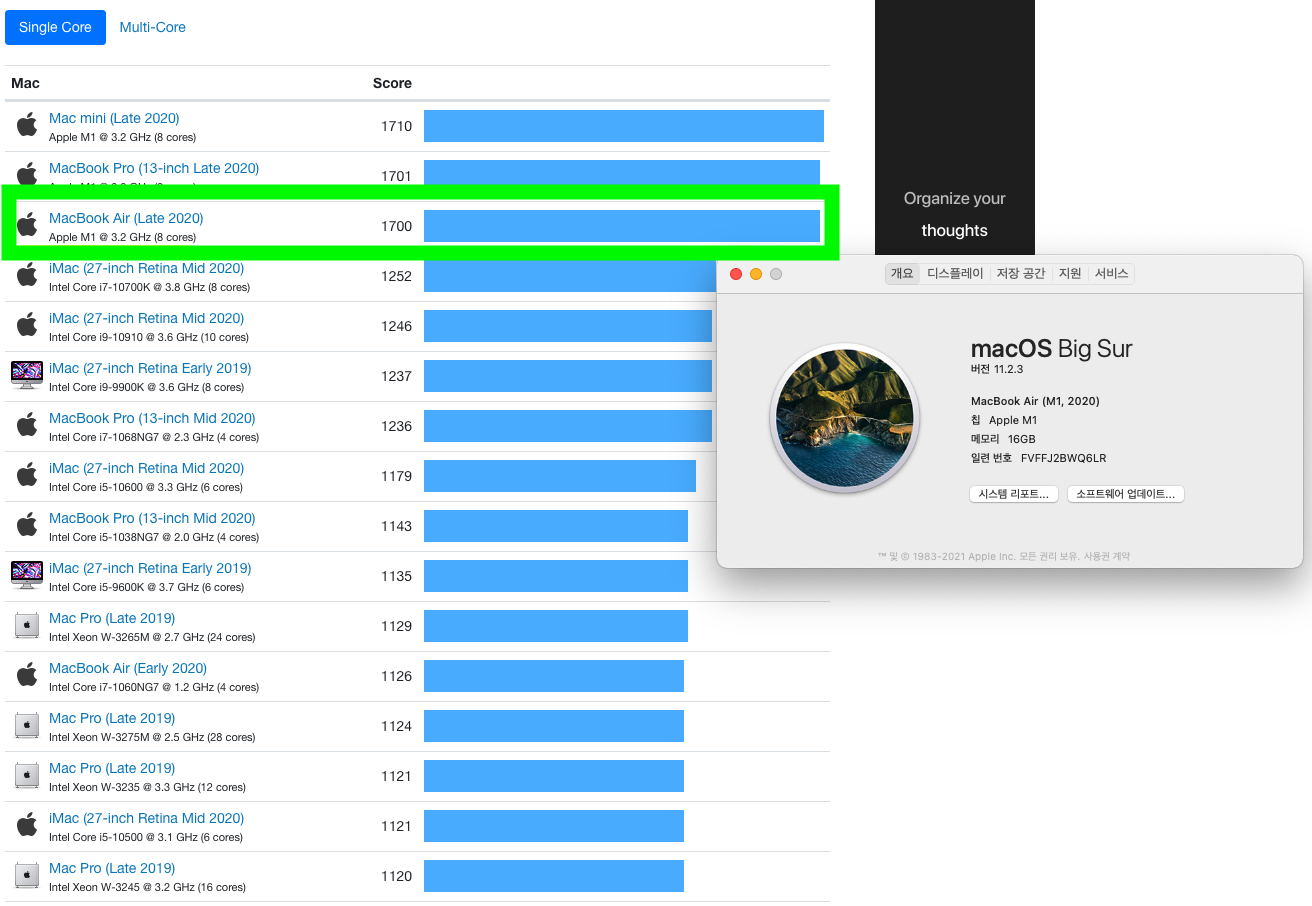The image size is (1312, 906).
Task: Open the Mac Pro link above Xeon W-3275M
Action: coord(112,718)
